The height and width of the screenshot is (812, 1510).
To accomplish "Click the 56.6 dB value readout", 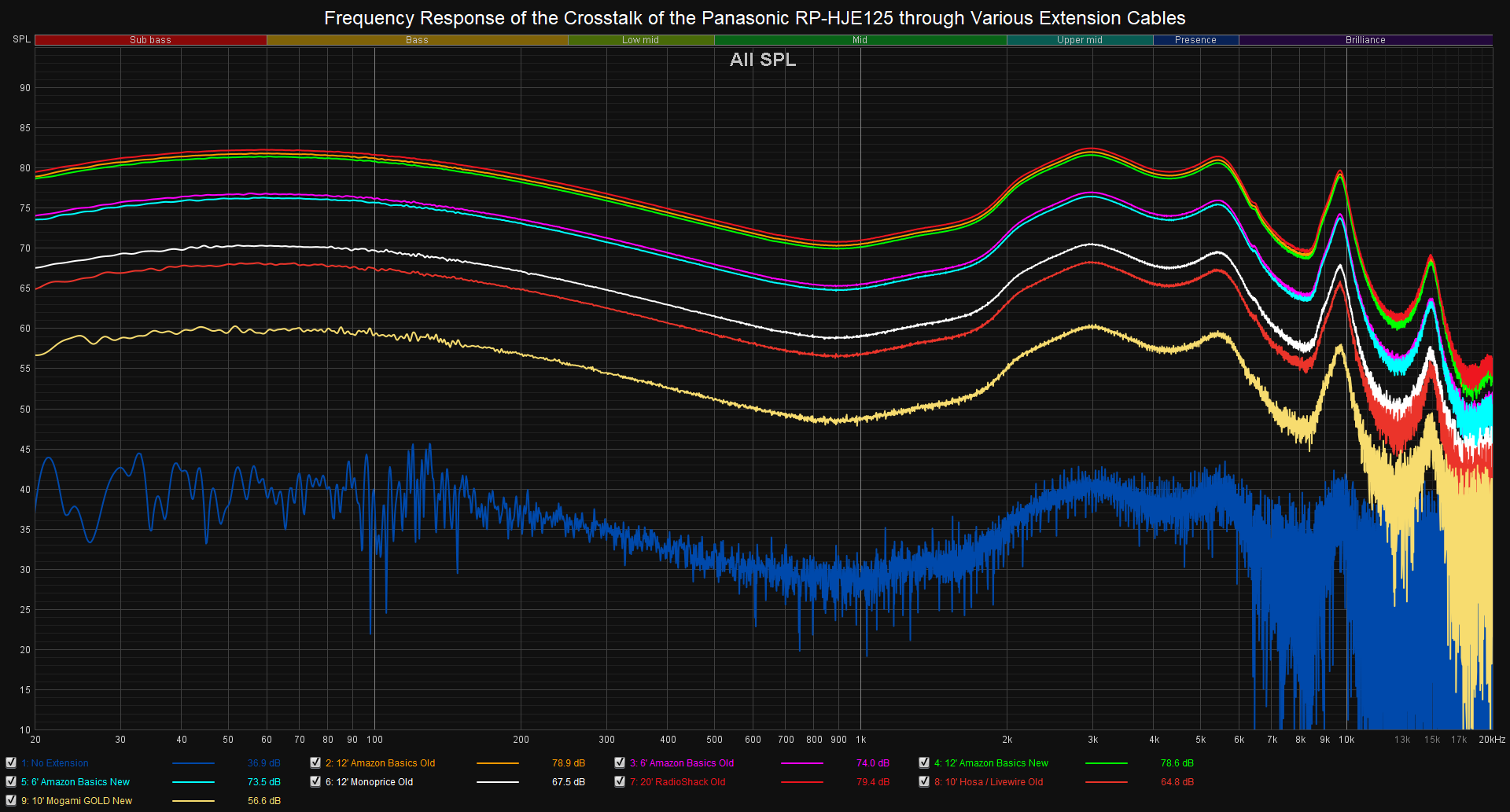I will [x=264, y=801].
